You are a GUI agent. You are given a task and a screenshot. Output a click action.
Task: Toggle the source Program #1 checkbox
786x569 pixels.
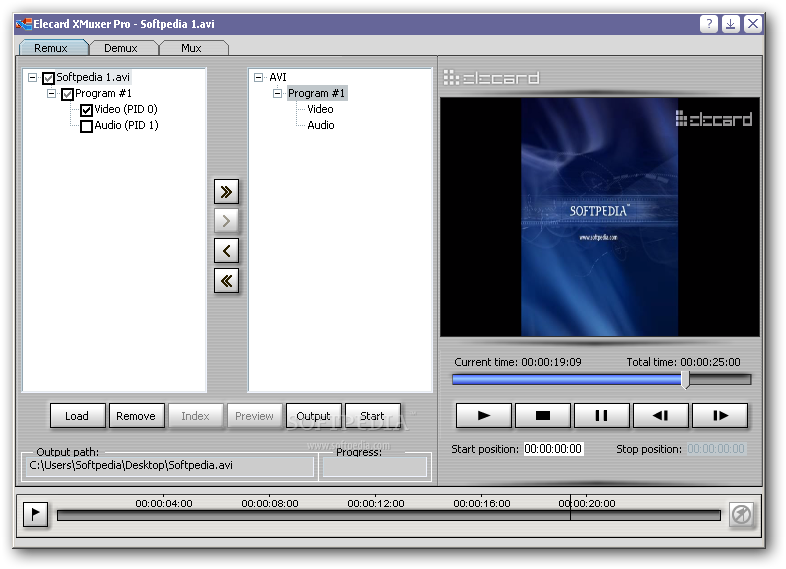tap(68, 94)
